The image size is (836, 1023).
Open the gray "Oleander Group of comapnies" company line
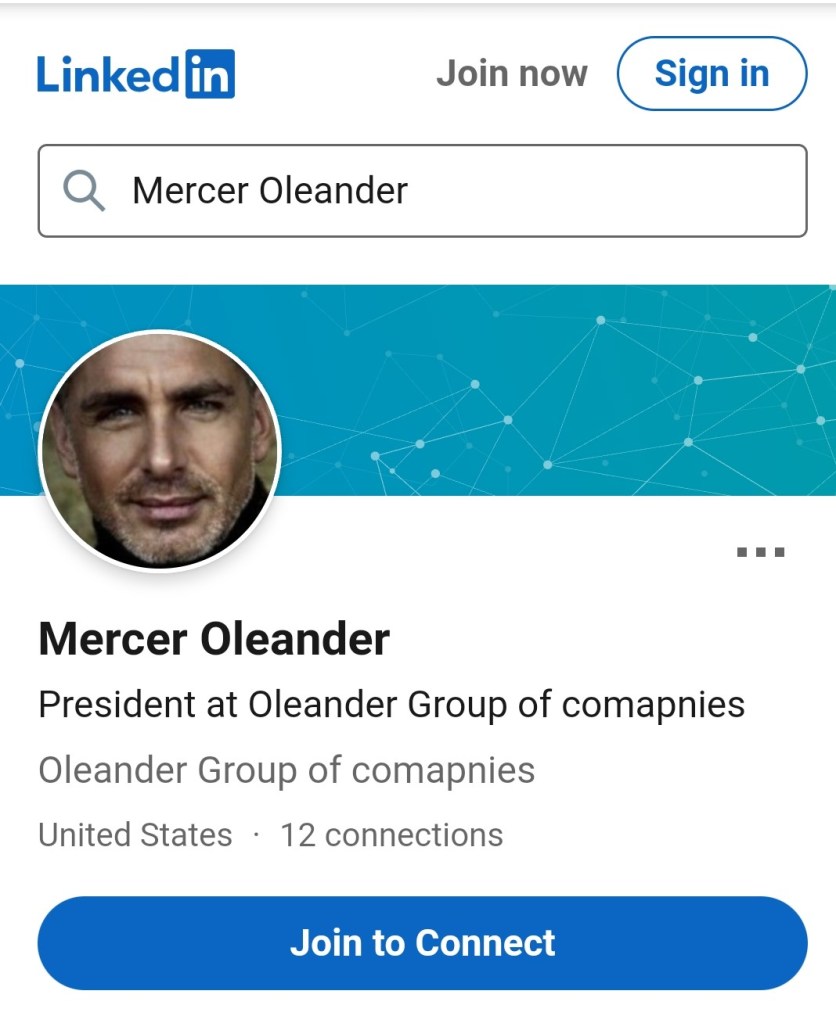click(286, 771)
